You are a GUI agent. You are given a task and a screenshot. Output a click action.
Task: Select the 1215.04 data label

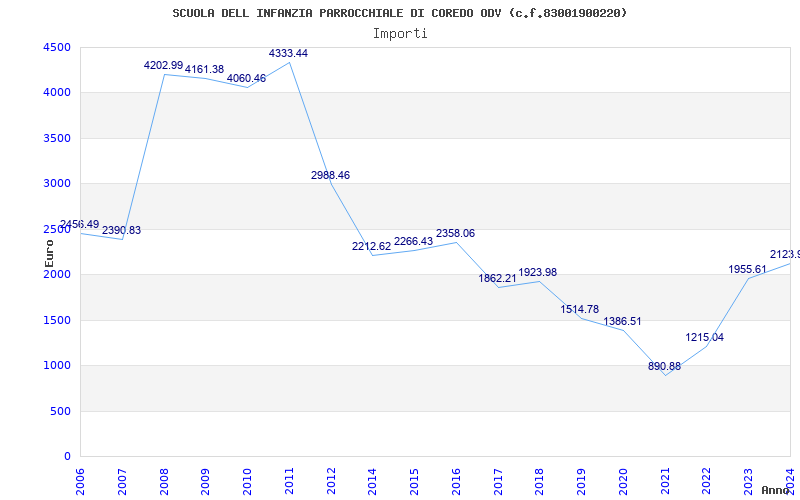click(x=705, y=337)
